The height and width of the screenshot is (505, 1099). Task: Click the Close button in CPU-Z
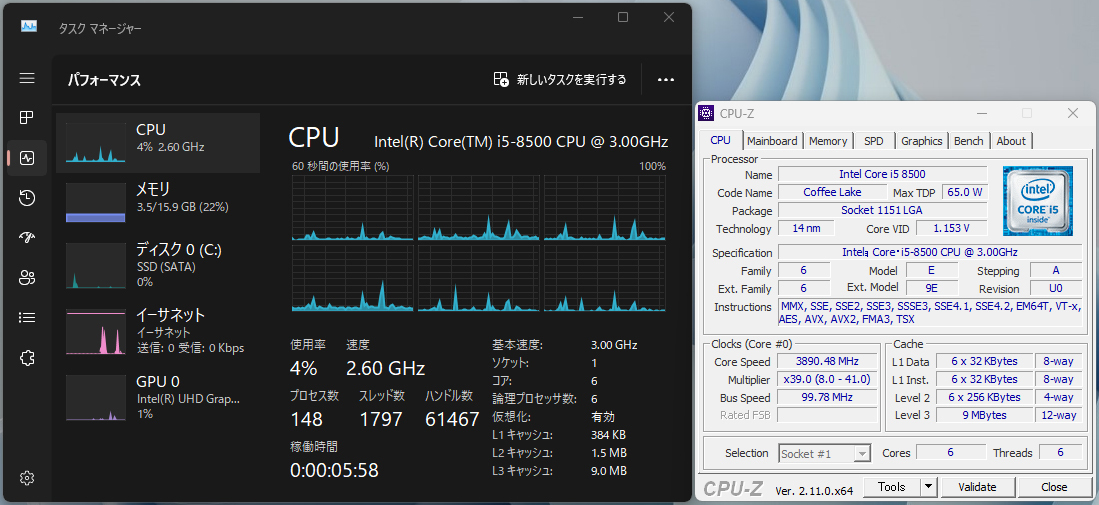(1054, 487)
